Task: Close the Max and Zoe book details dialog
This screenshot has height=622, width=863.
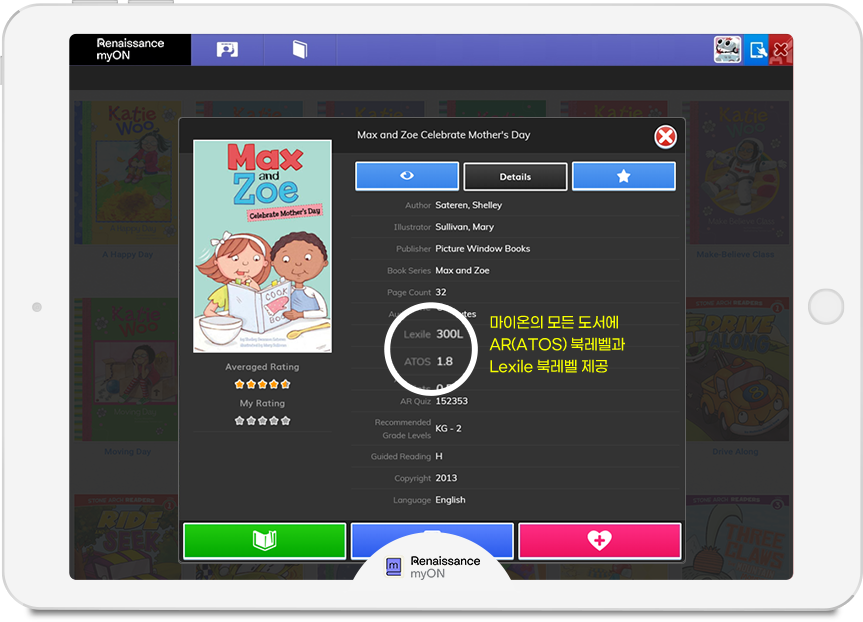Action: point(665,137)
